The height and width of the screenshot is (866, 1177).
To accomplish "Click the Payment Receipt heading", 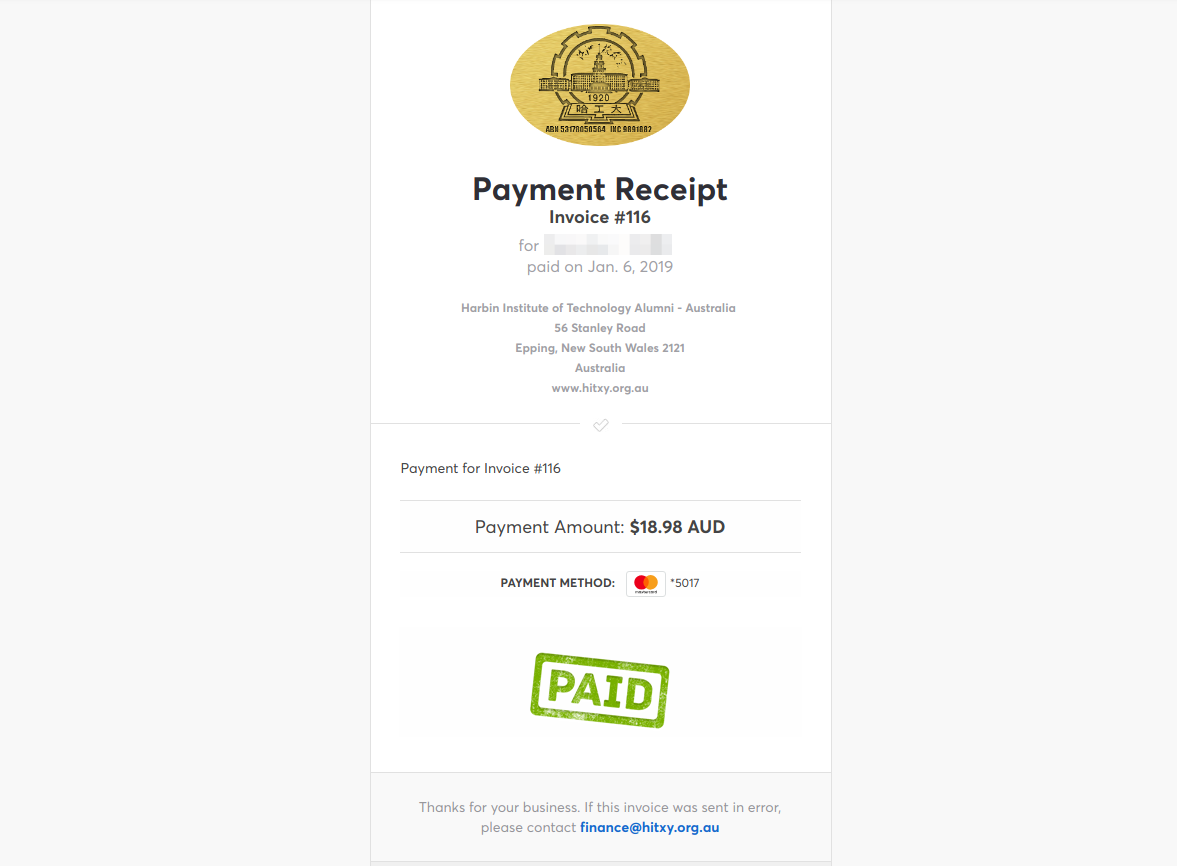I will tap(600, 189).
